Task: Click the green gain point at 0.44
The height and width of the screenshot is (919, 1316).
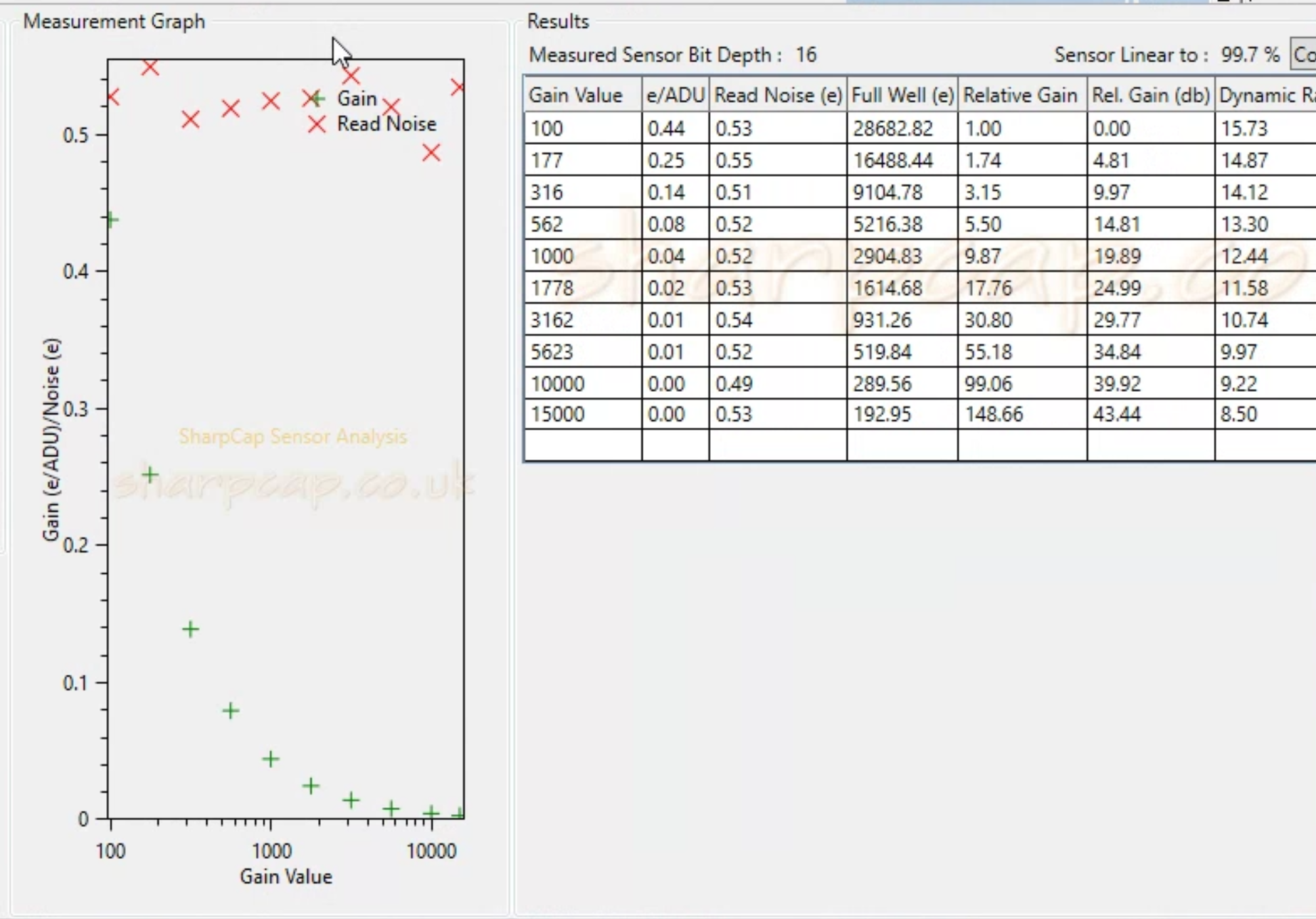Action: click(x=112, y=220)
